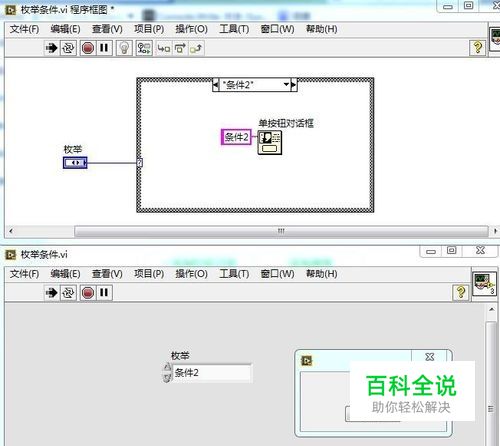The width and height of the screenshot is (500, 446).
Task: Open 编辑(E) menu in block diagram window
Action: coord(65,29)
